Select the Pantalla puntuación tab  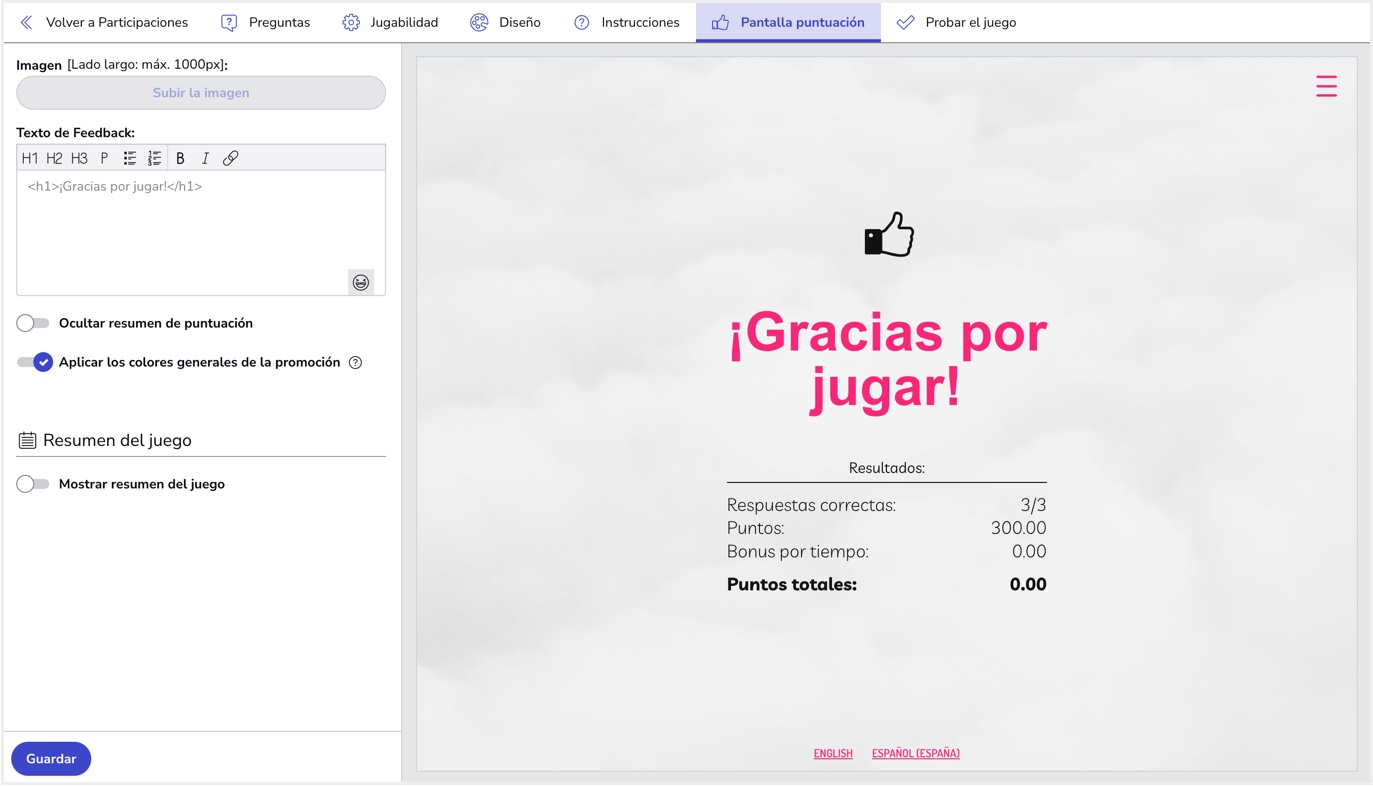tap(788, 22)
